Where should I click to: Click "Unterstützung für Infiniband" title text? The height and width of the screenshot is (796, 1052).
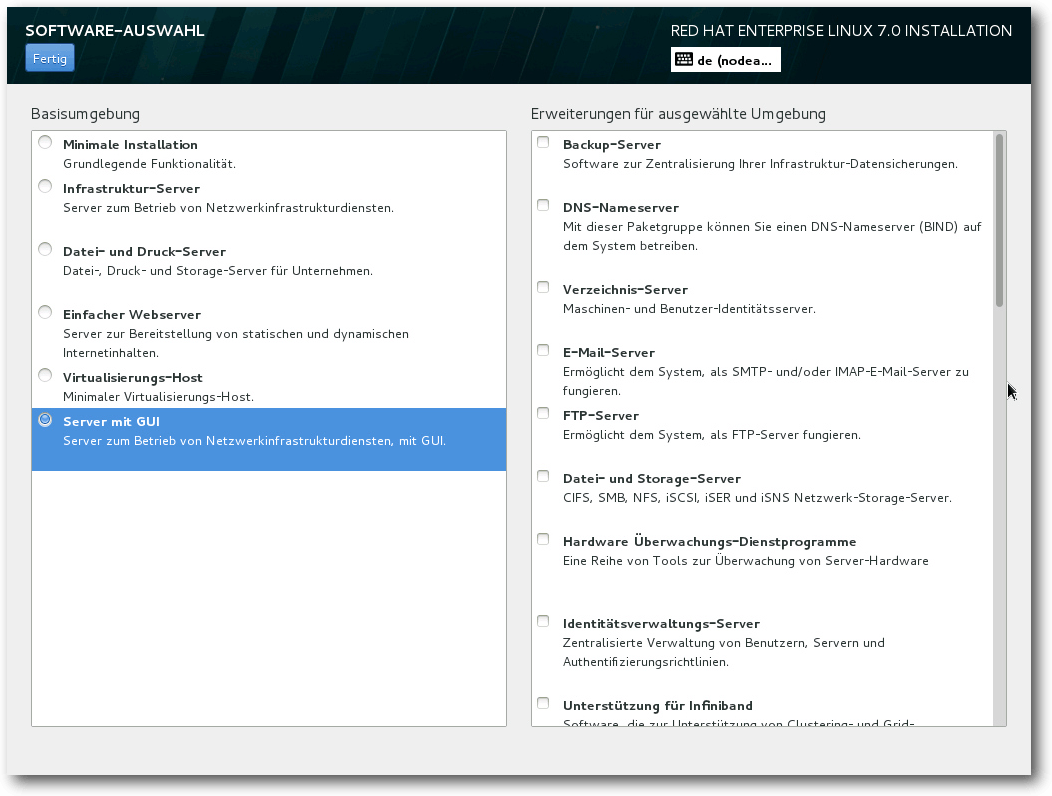coord(658,706)
